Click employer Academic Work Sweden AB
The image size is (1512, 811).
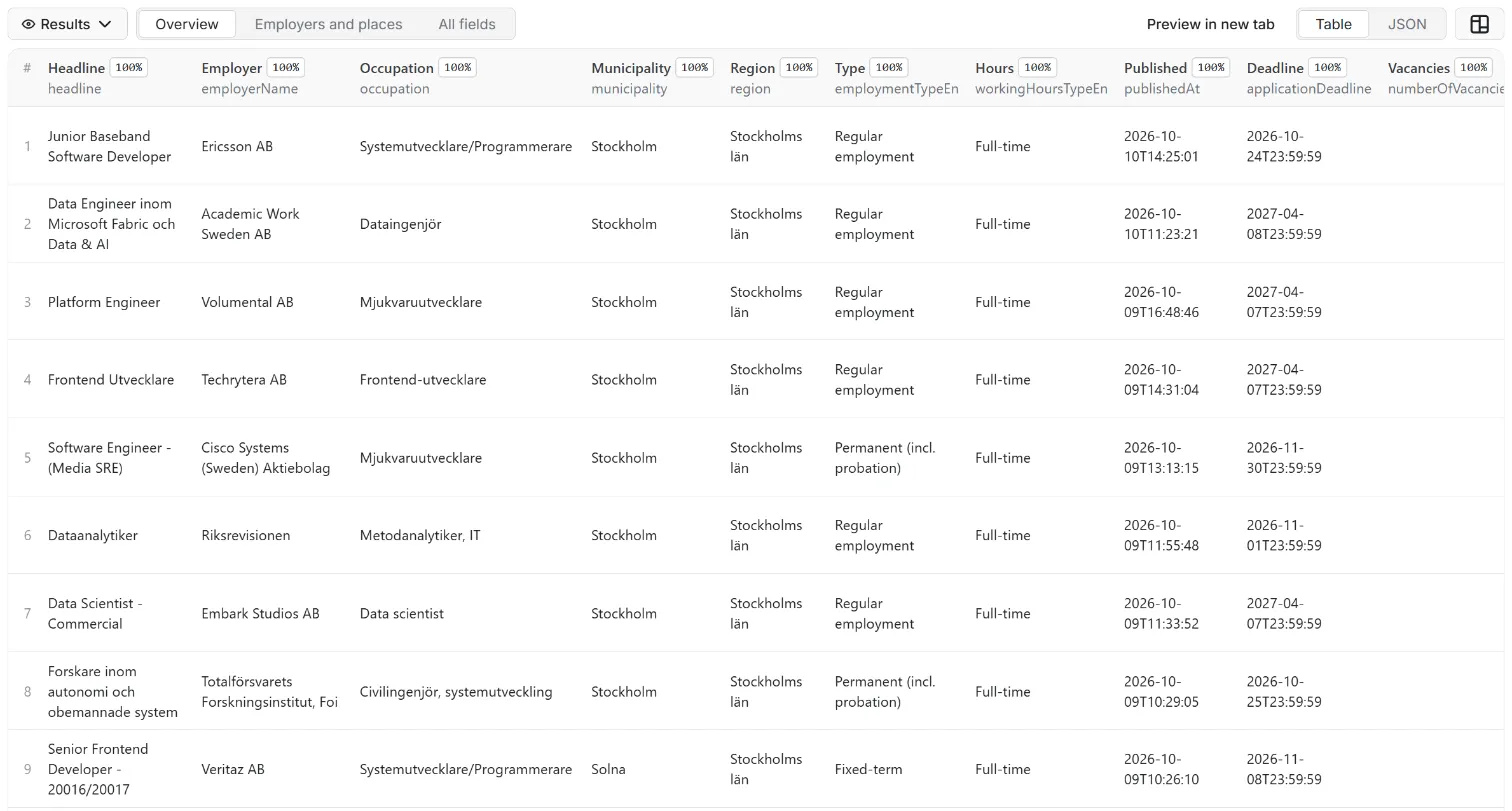click(250, 224)
